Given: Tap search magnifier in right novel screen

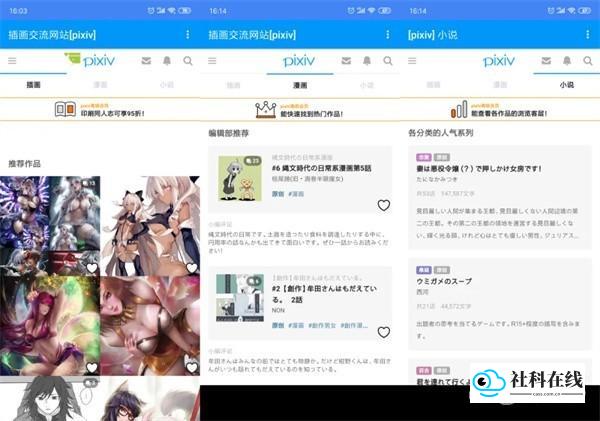Looking at the screenshot, I should 587,60.
